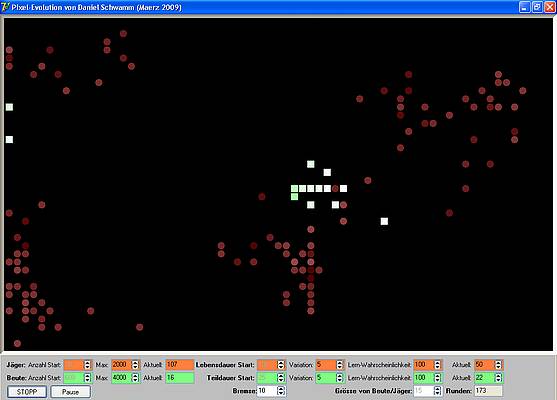This screenshot has height=400, width=557.
Task: Click into the Beute Max field showing 4000
Action: tap(121, 378)
